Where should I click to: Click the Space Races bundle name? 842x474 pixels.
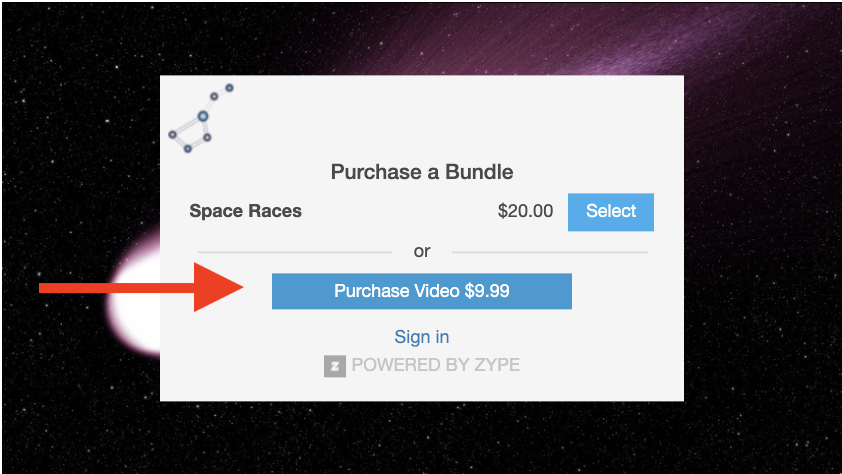[x=245, y=211]
